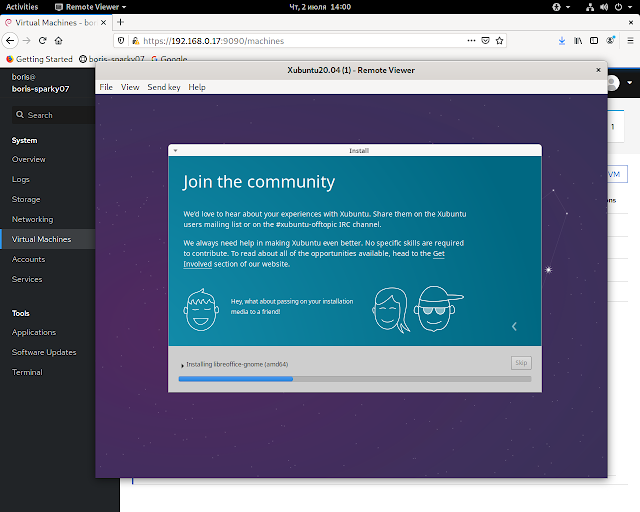The image size is (640, 512).
Task: Open Remote Viewer View menu
Action: tap(130, 87)
